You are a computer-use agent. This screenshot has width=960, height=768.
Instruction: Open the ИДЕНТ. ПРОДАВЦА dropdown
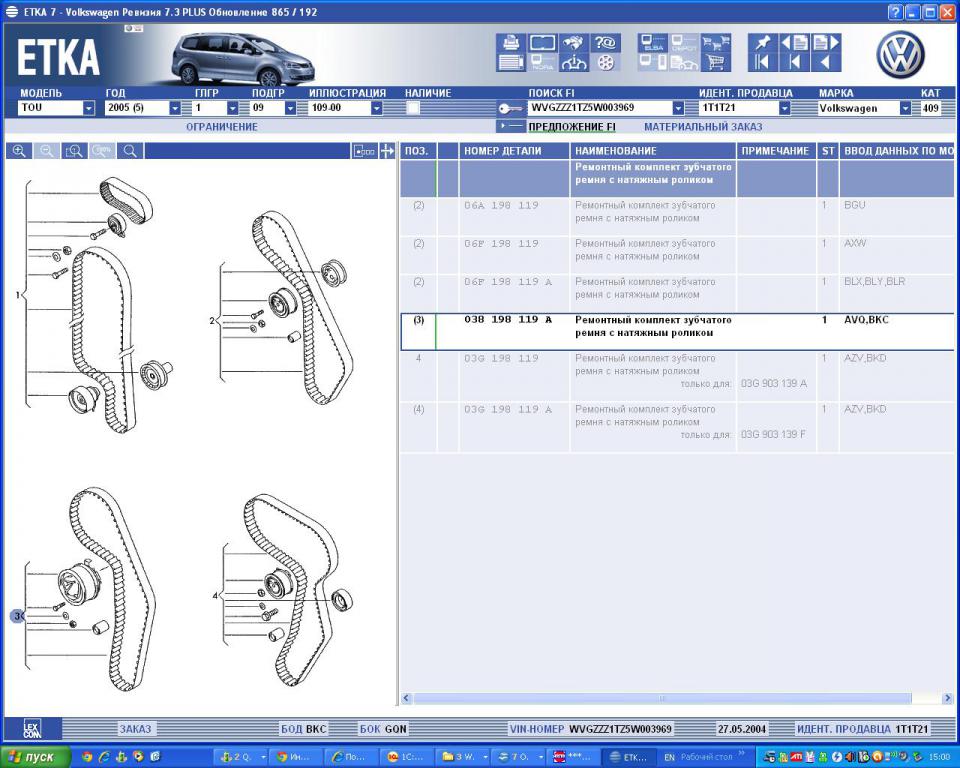click(784, 108)
